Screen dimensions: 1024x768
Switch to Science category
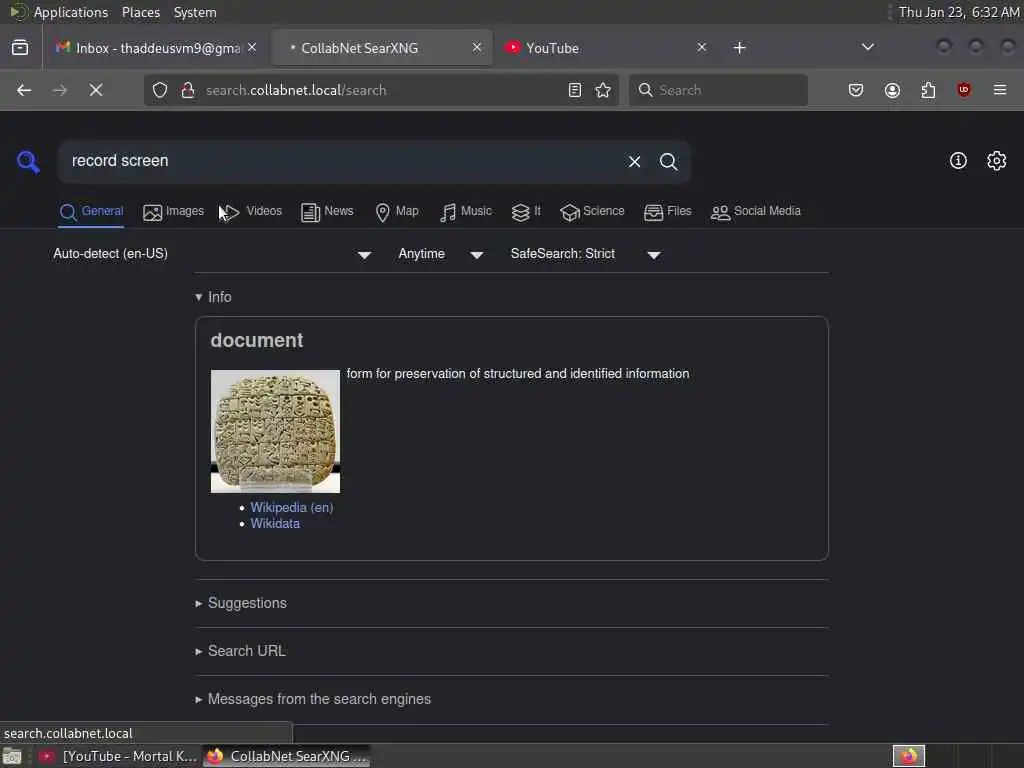tap(592, 212)
